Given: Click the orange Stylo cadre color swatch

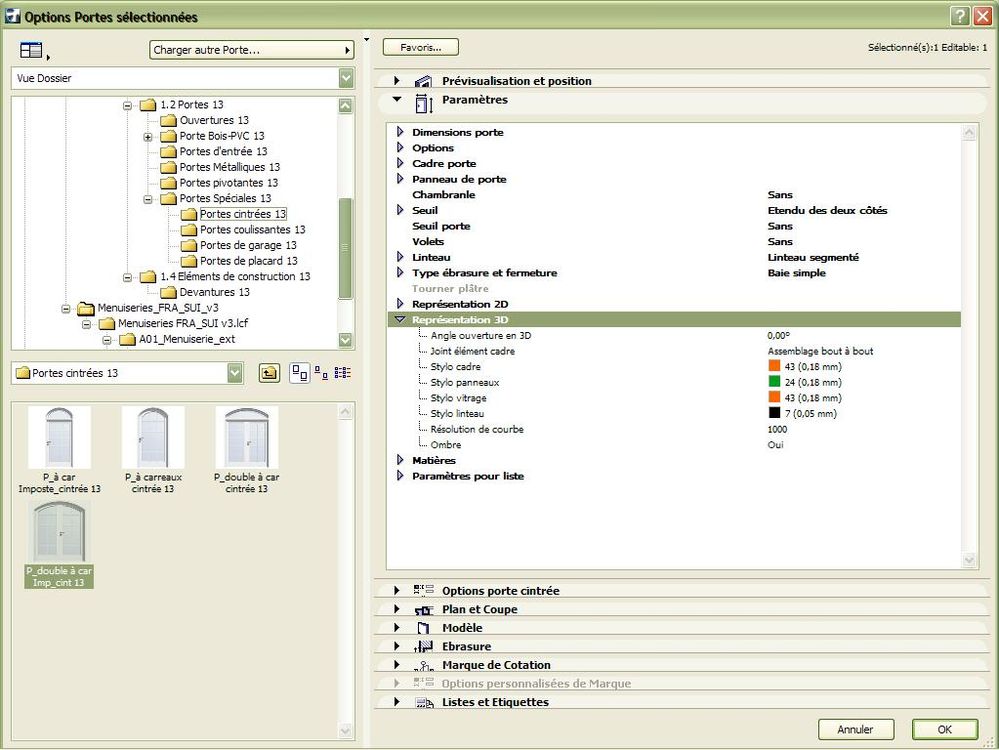Looking at the screenshot, I should (x=774, y=367).
